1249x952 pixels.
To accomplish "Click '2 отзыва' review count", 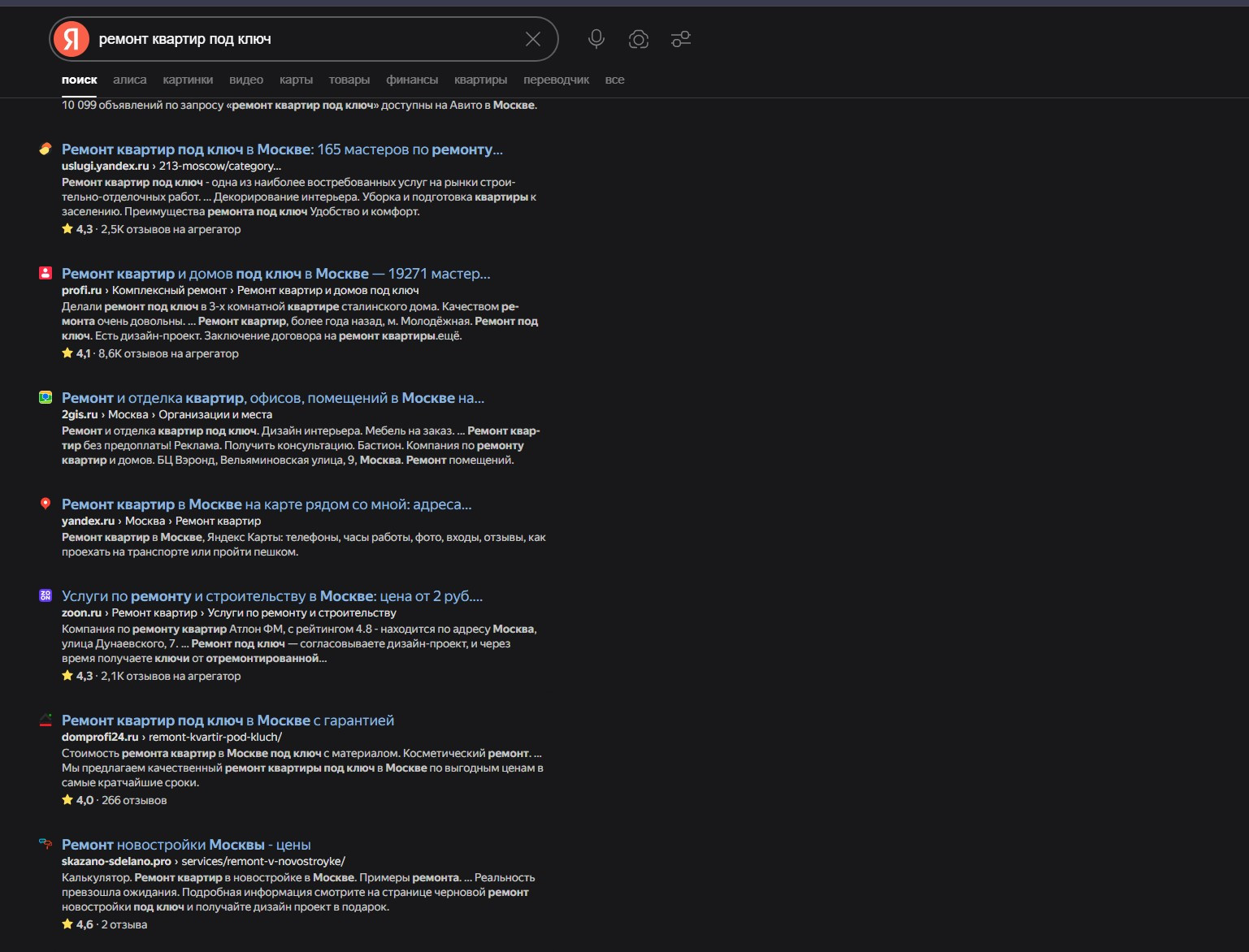I will click(124, 924).
